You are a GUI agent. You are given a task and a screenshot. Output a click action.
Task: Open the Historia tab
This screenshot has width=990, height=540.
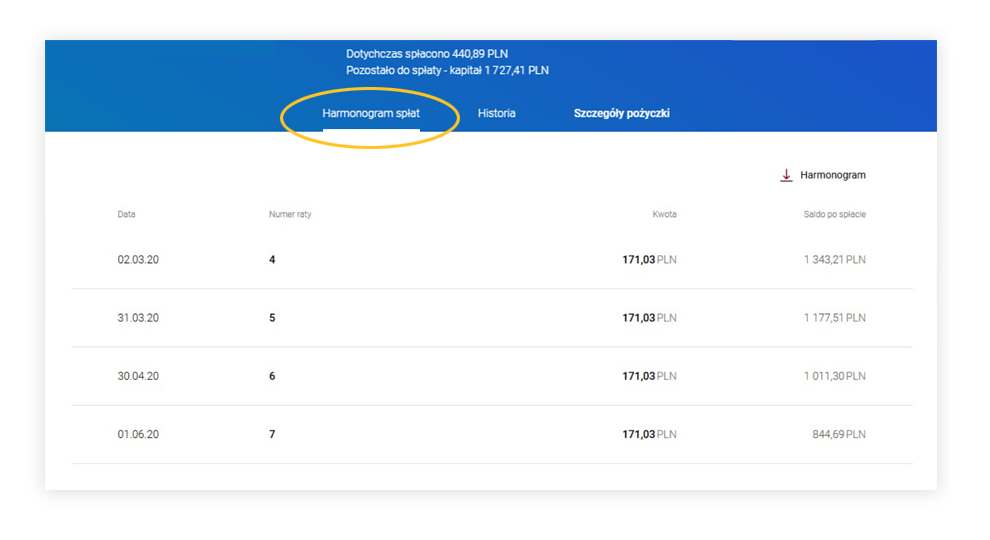click(x=496, y=114)
